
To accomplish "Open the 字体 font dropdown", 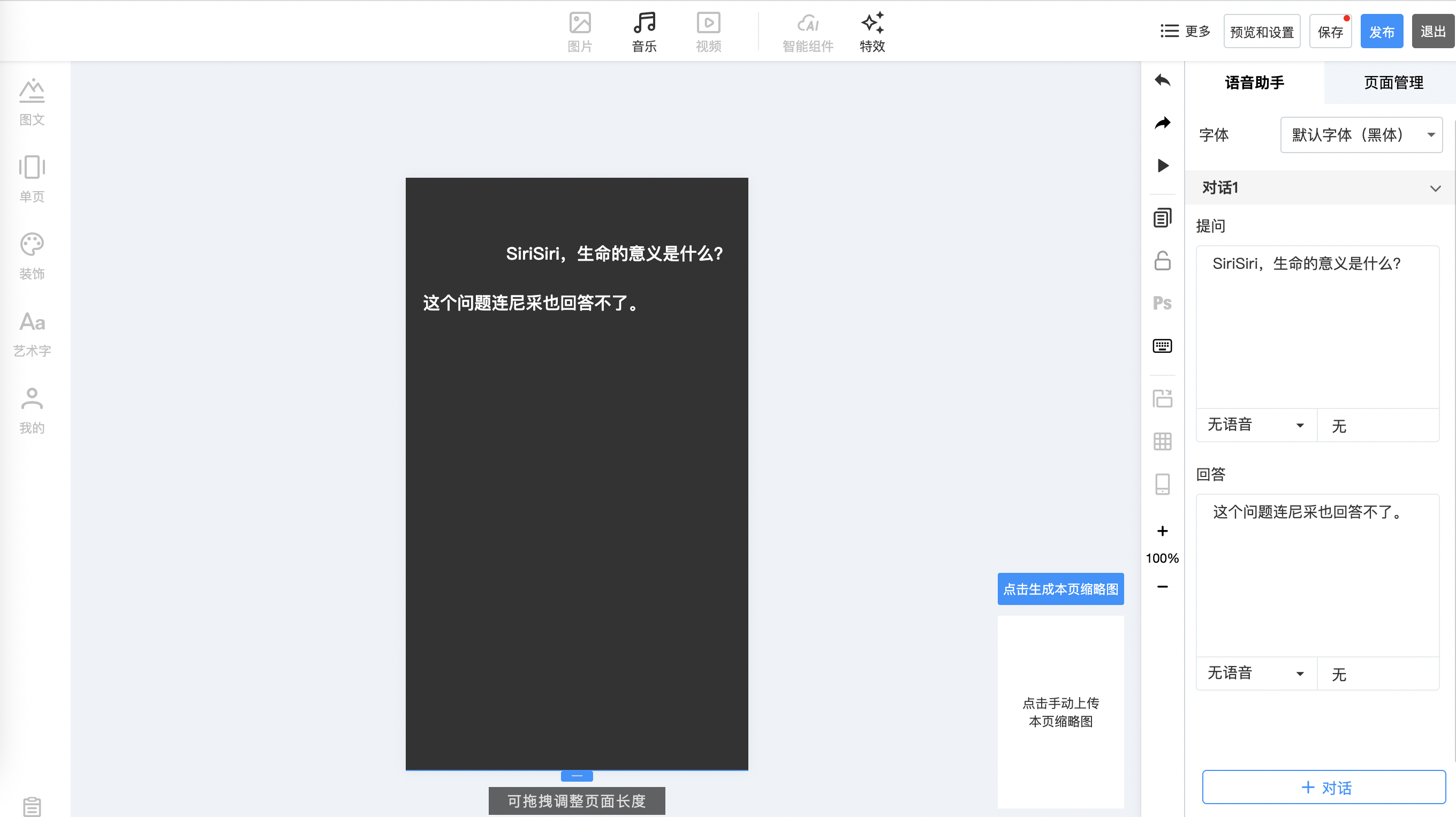I will tap(1361, 135).
